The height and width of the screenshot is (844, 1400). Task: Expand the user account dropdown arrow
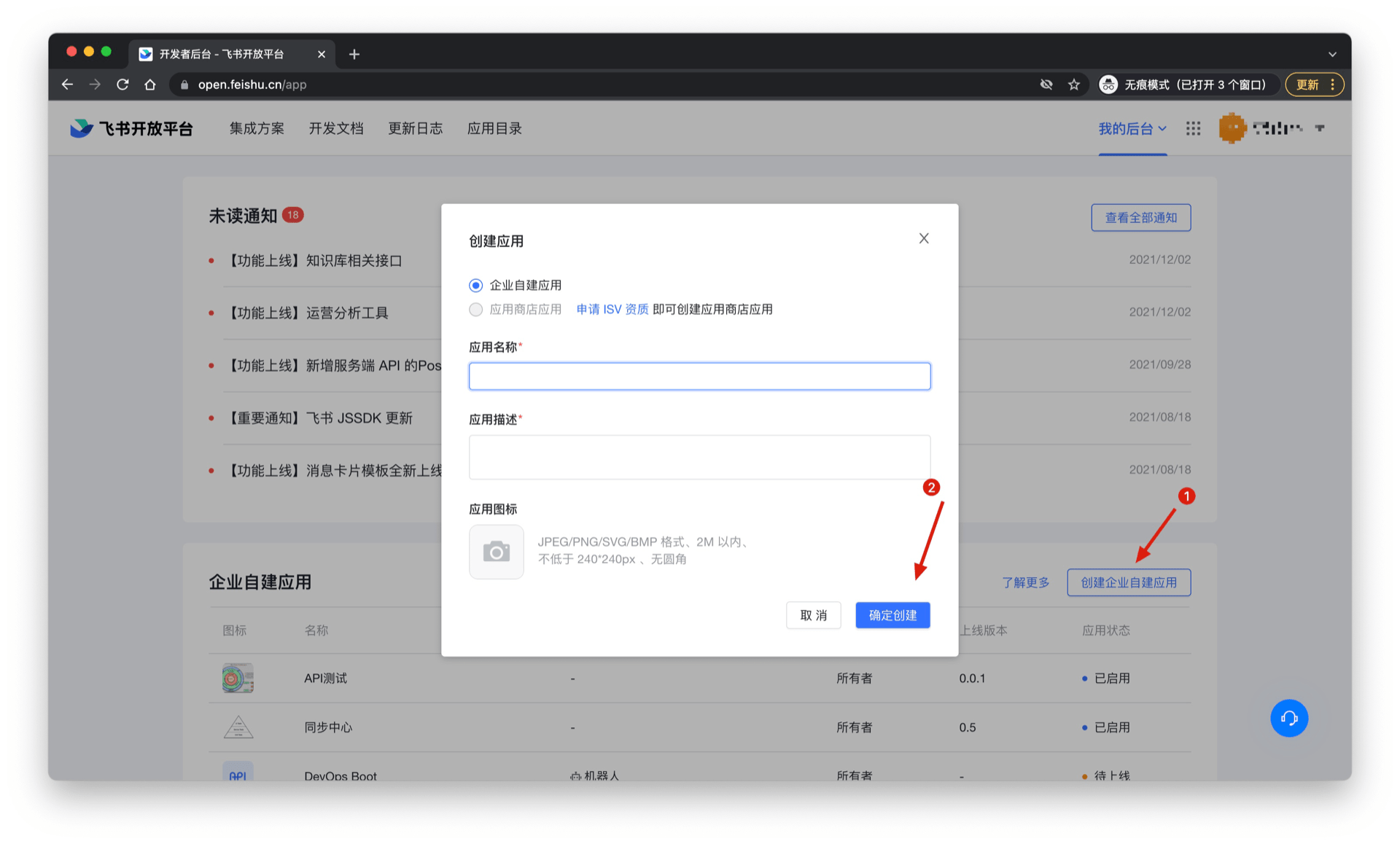point(1320,128)
